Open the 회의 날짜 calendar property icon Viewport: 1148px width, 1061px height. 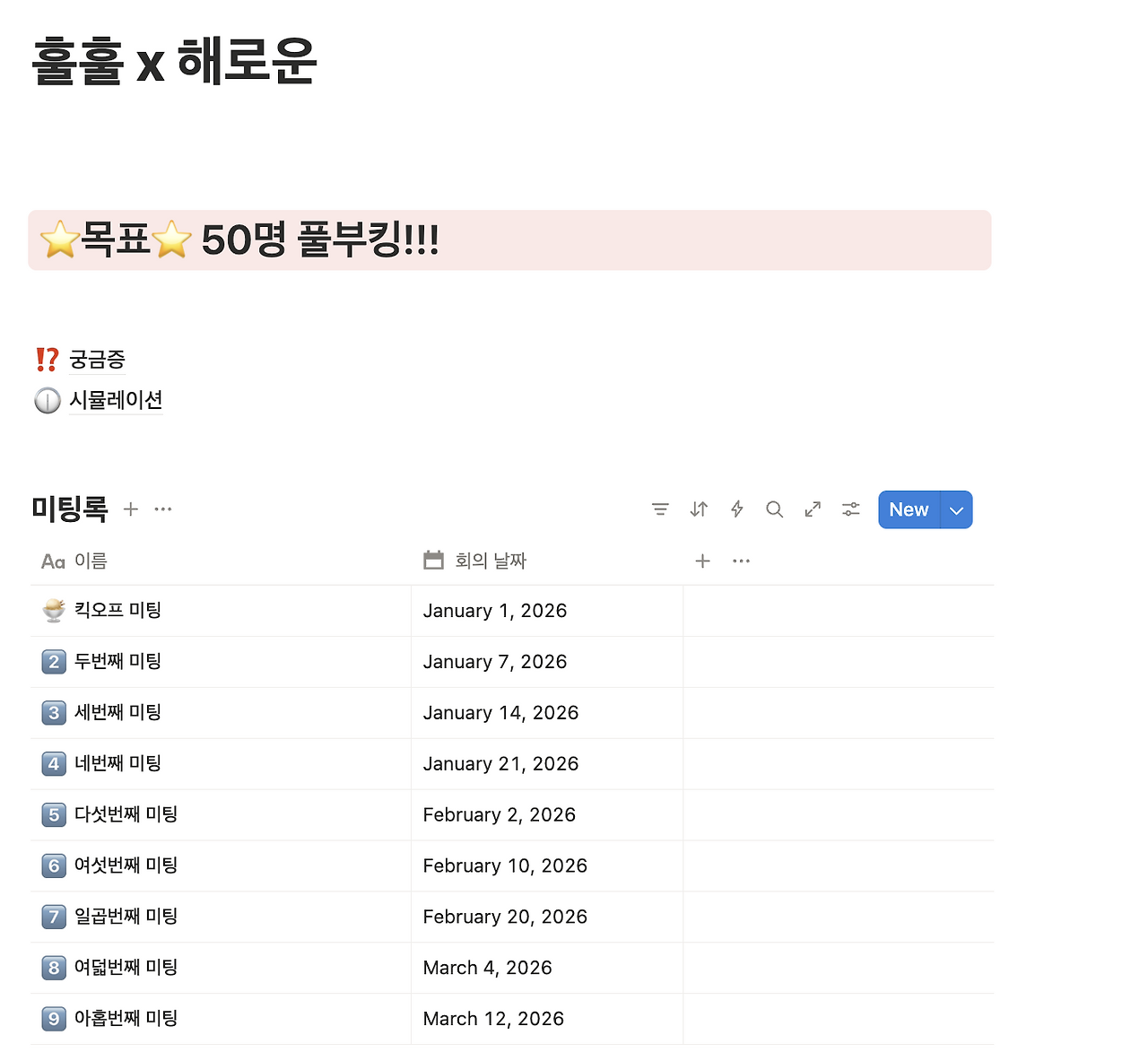click(x=433, y=560)
